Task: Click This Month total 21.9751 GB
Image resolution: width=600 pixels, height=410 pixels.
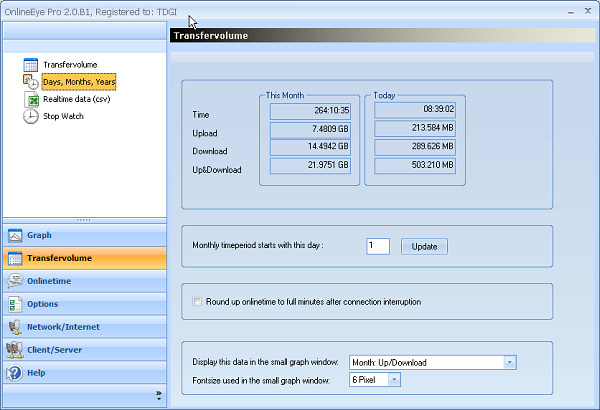Action: point(310,165)
